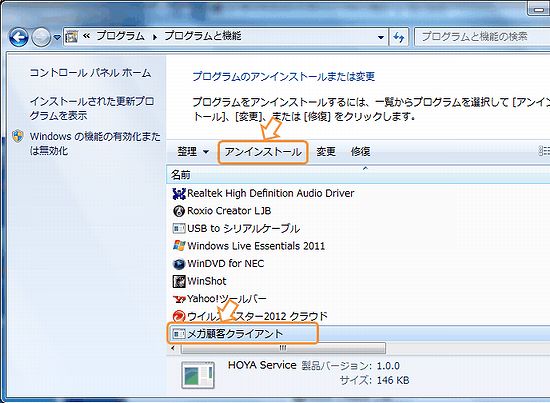Click the サイズ 146 KB value
The image size is (550, 403).
[x=393, y=381]
